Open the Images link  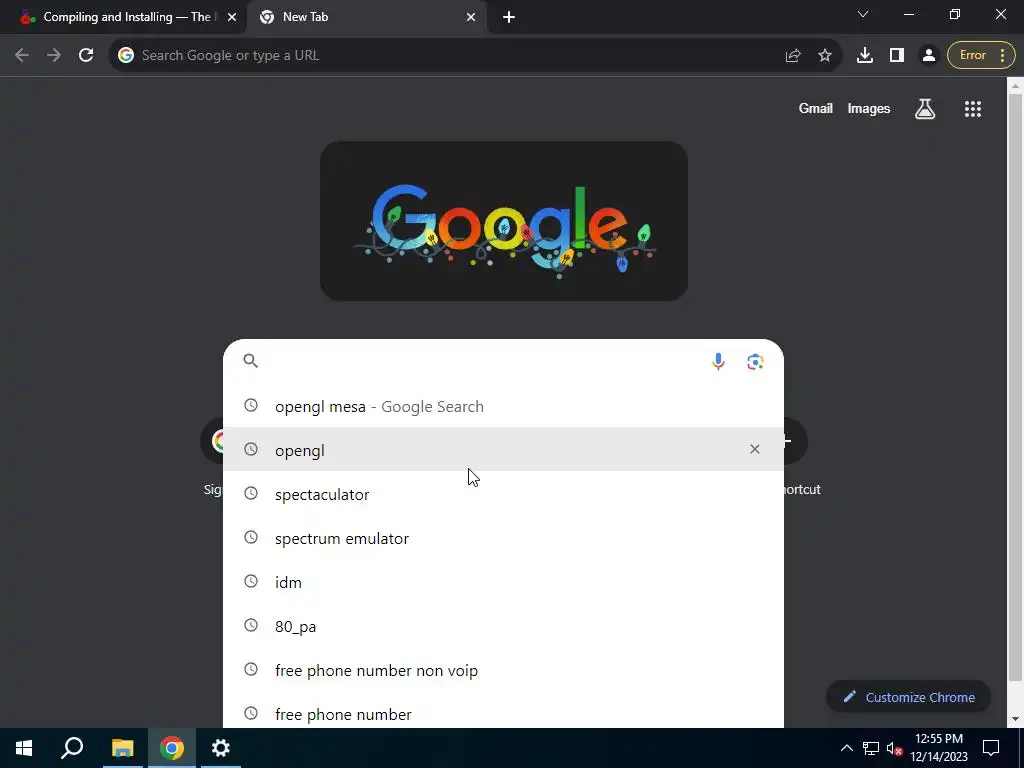868,109
